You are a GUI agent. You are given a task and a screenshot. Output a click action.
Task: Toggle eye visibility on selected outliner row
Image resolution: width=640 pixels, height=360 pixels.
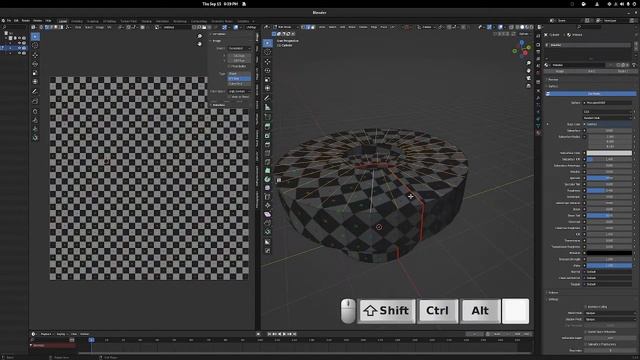[x=19, y=48]
